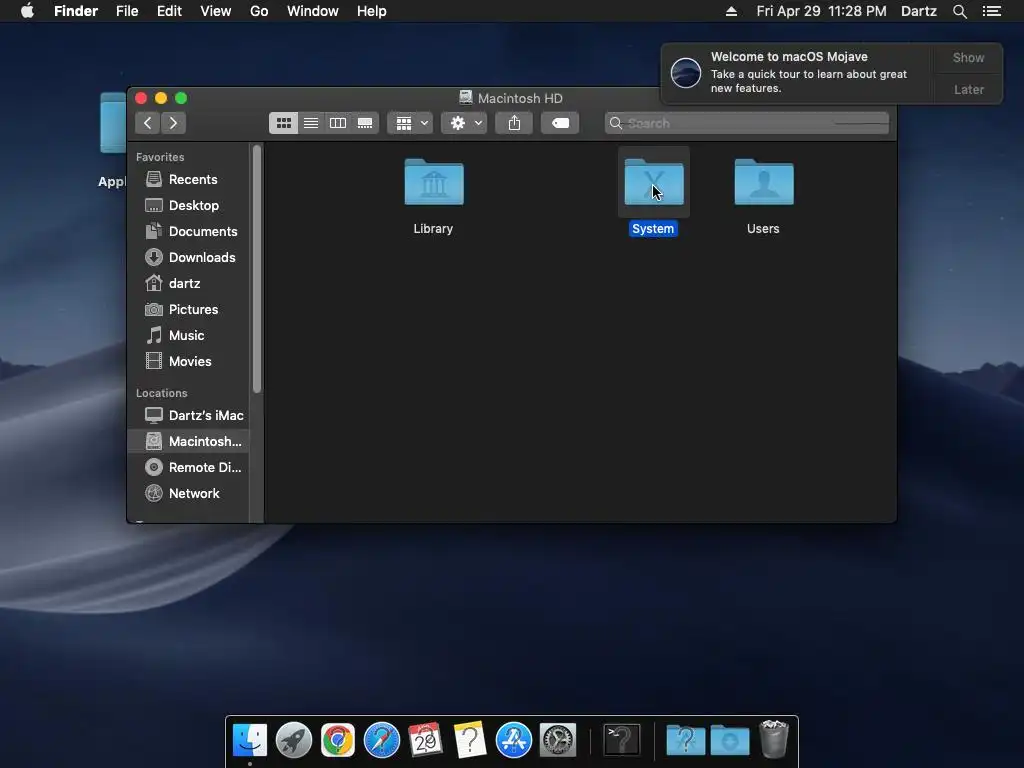This screenshot has width=1024, height=768.
Task: Go back in Finder history
Action: pos(148,123)
